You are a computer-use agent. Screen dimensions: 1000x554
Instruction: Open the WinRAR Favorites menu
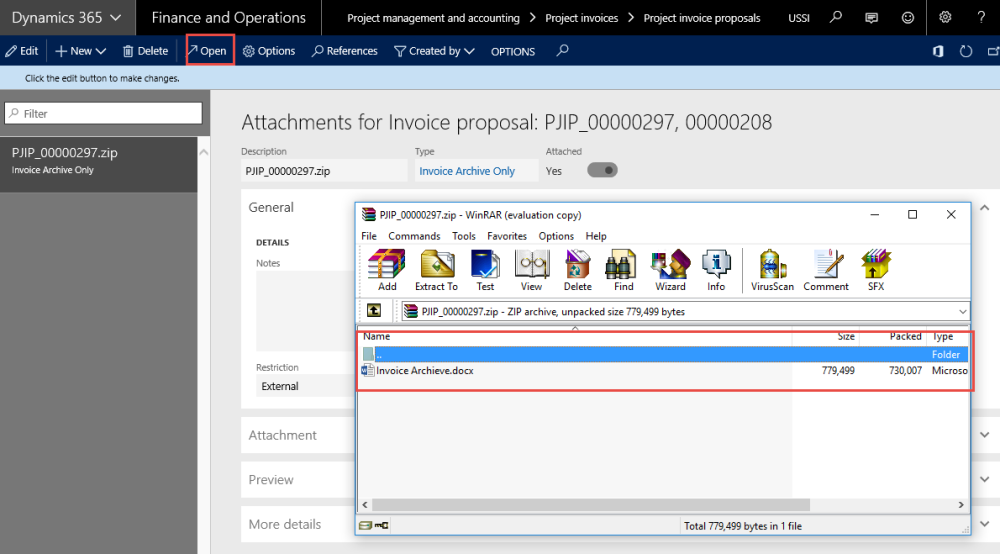(506, 236)
